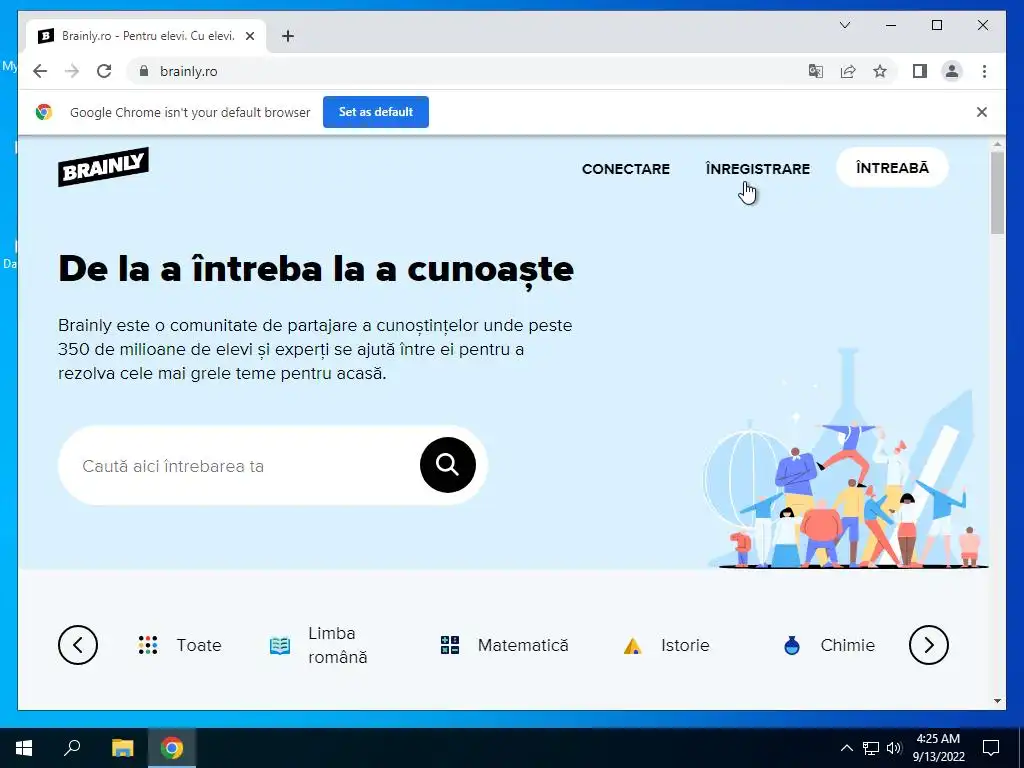Click the share this page icon
The height and width of the screenshot is (768, 1024).
point(848,71)
